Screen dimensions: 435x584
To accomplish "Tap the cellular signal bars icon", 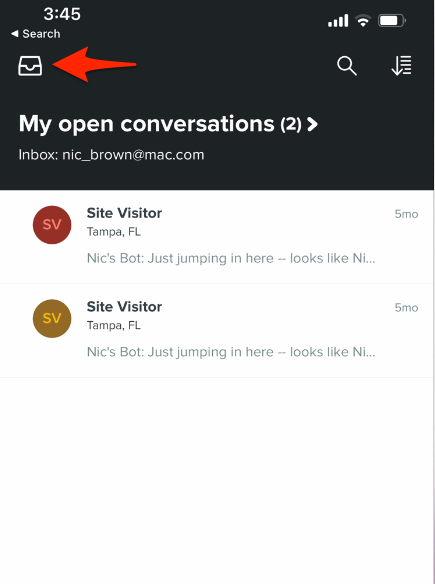I will tap(338, 20).
